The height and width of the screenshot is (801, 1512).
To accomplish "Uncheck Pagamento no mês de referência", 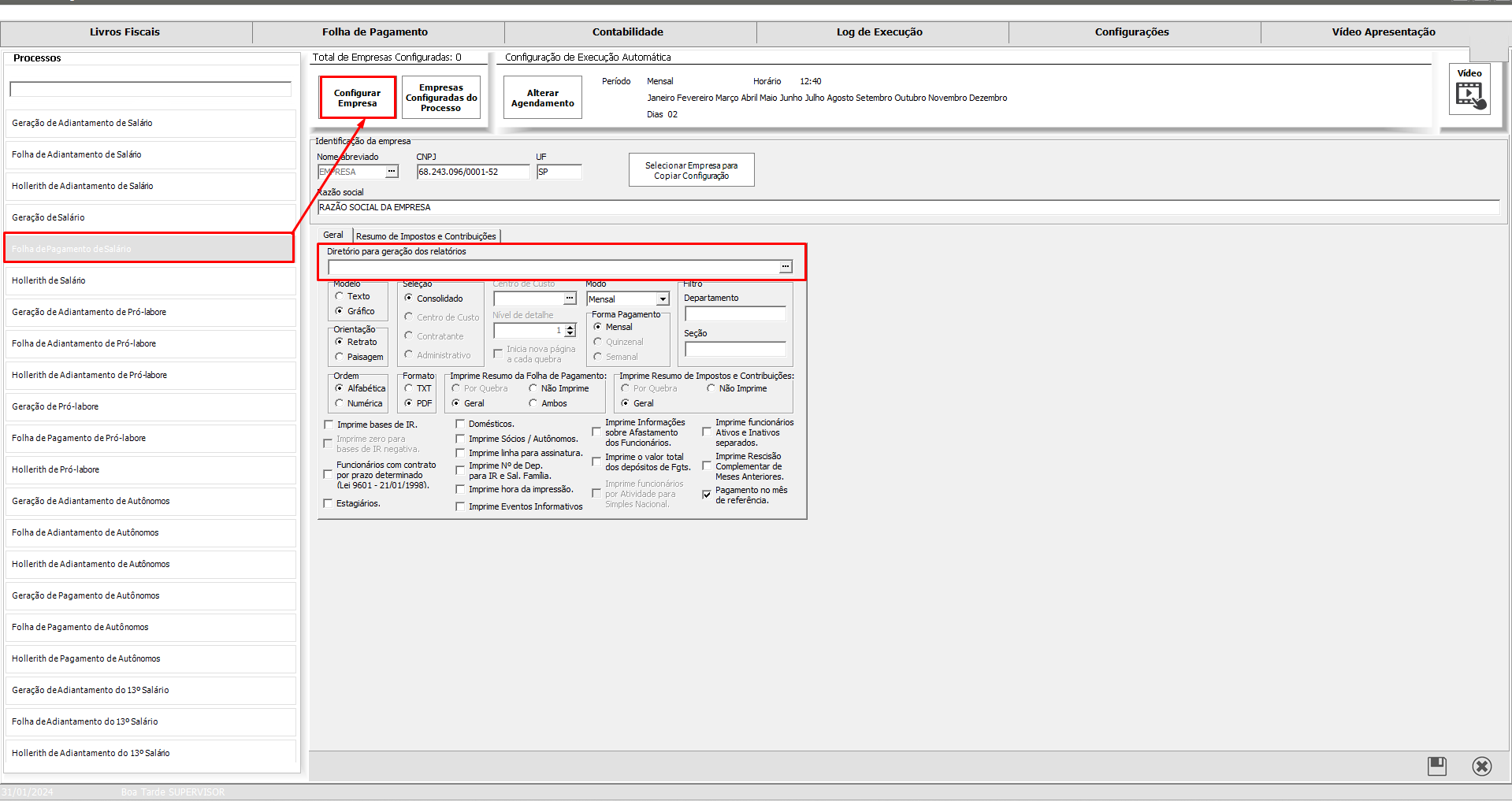I will [x=707, y=495].
